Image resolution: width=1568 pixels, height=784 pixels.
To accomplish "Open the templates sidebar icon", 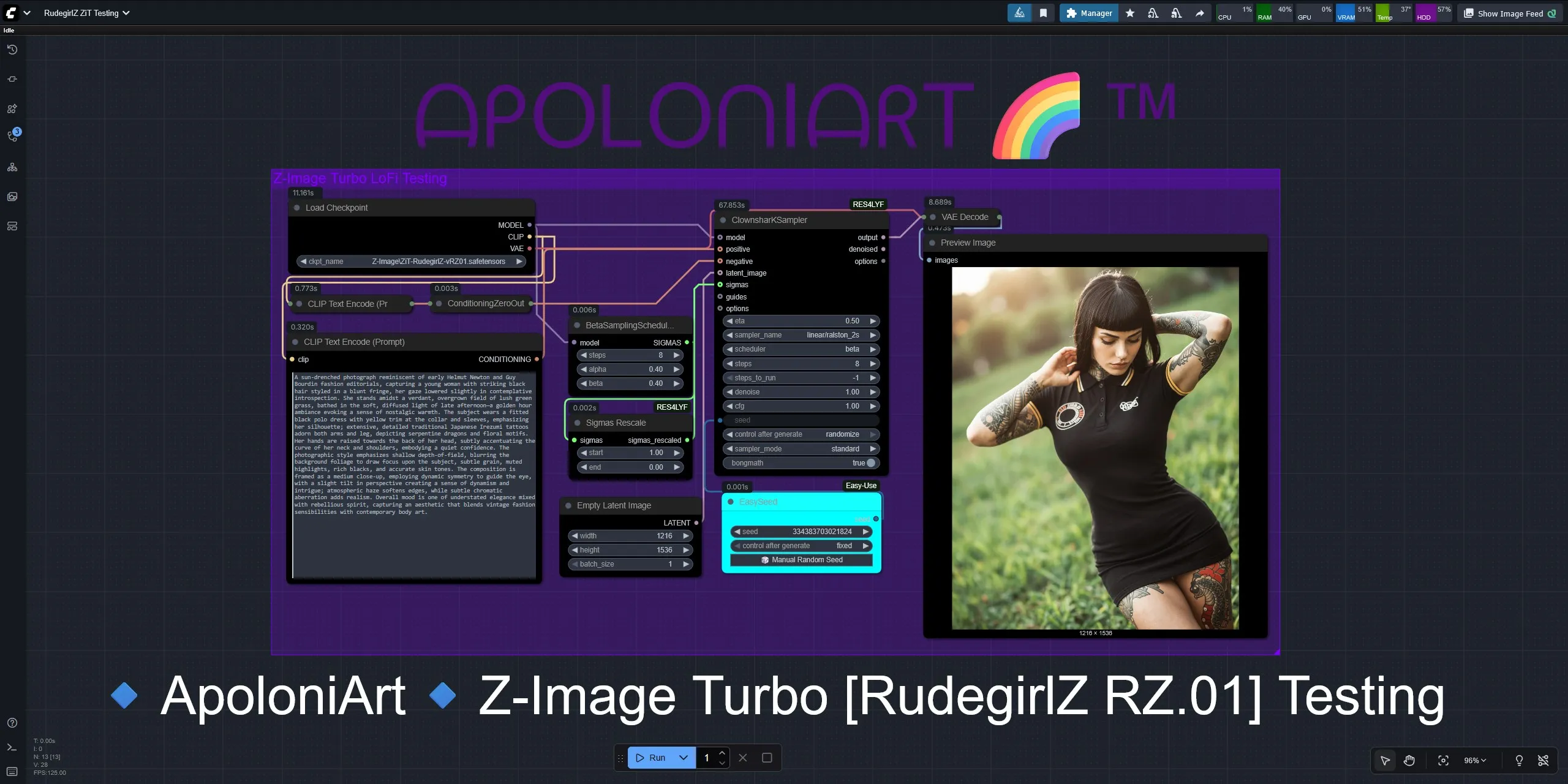I will (12, 226).
